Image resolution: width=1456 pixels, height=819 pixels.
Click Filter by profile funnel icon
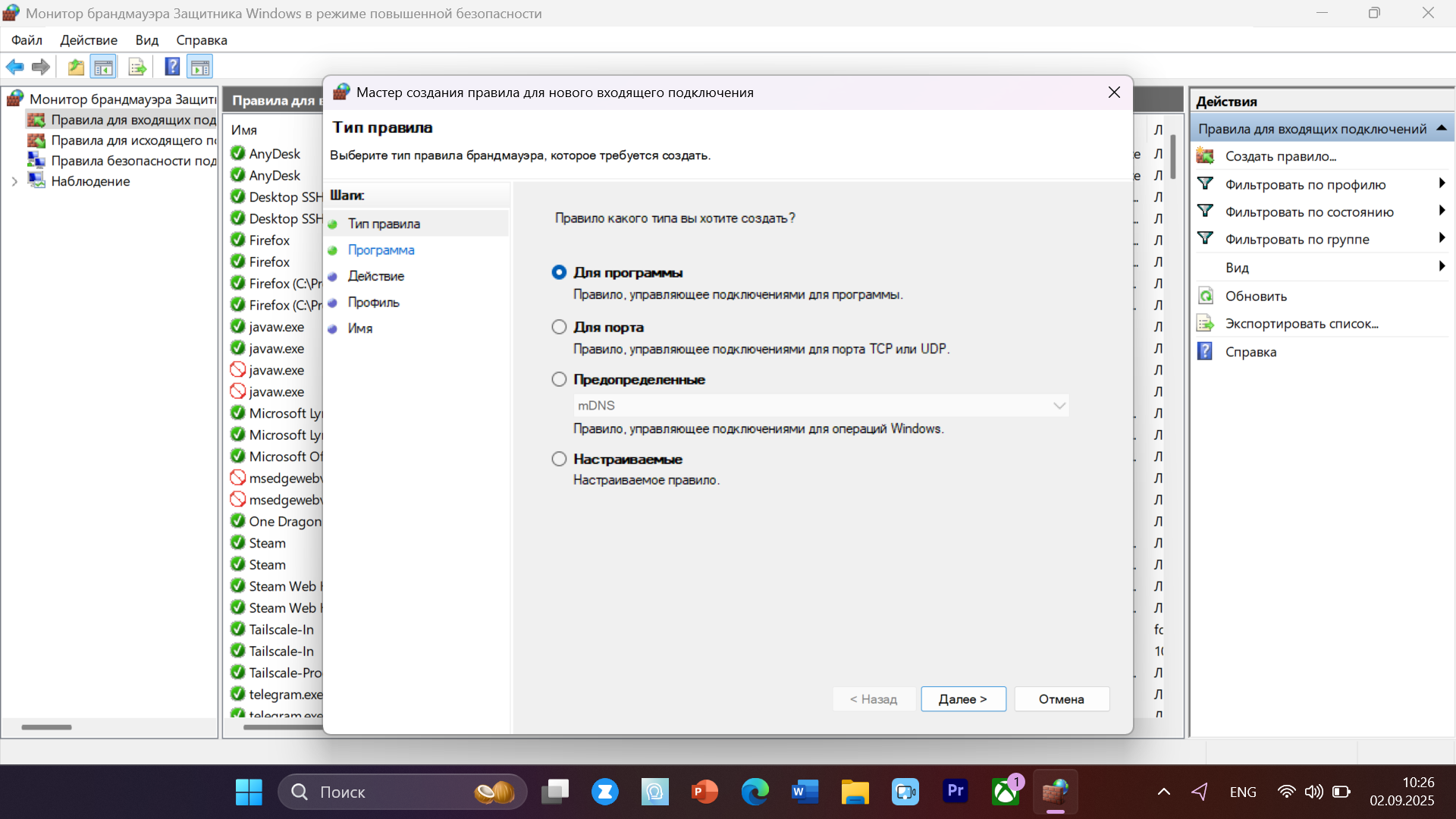coord(1205,184)
